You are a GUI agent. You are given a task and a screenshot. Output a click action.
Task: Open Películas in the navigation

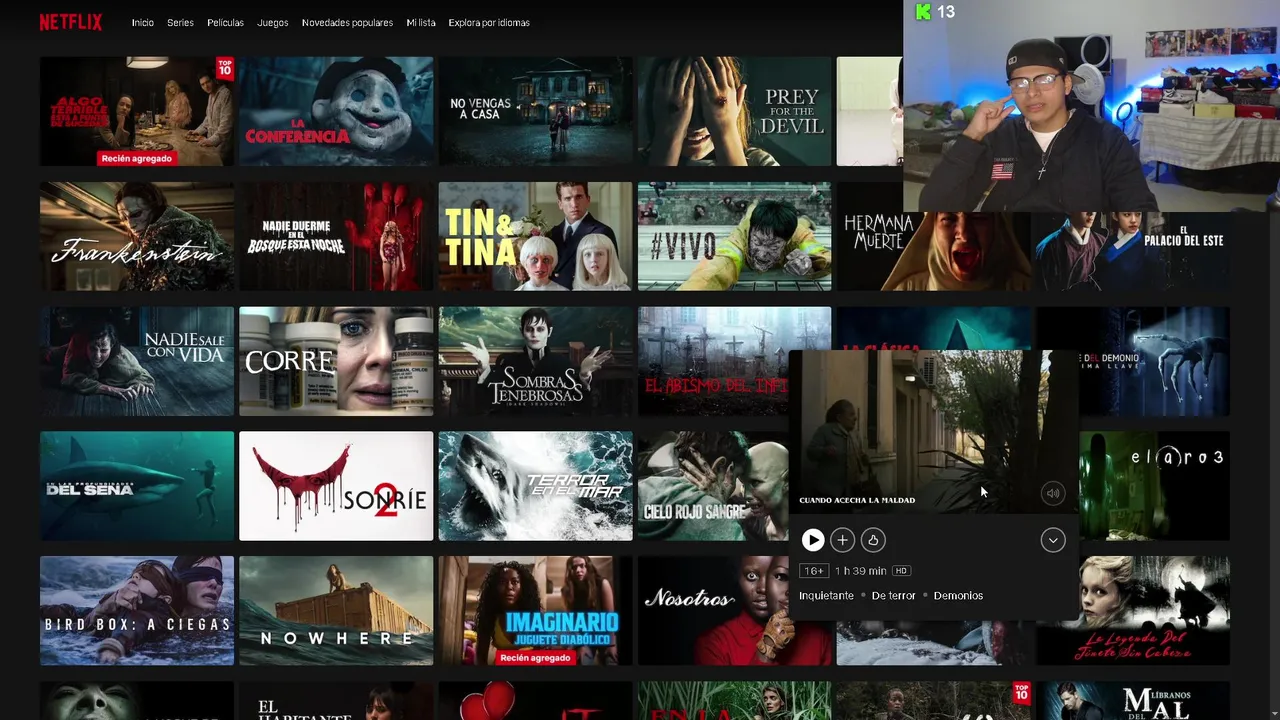point(225,23)
